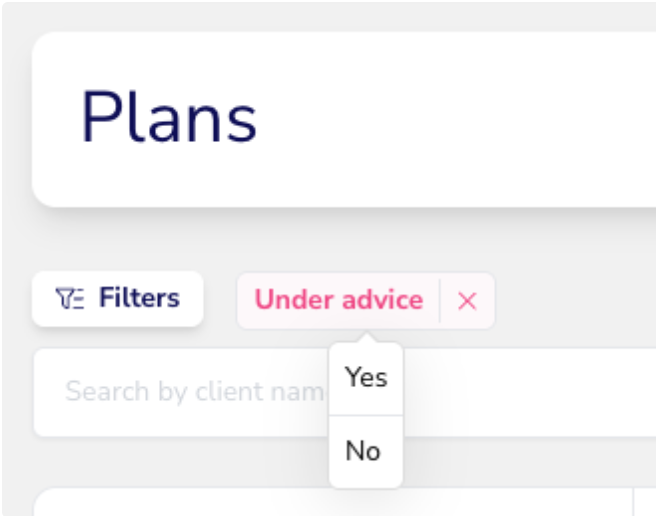Set Under advice filter to No
Screen dimensions: 656x516
click(x=366, y=452)
